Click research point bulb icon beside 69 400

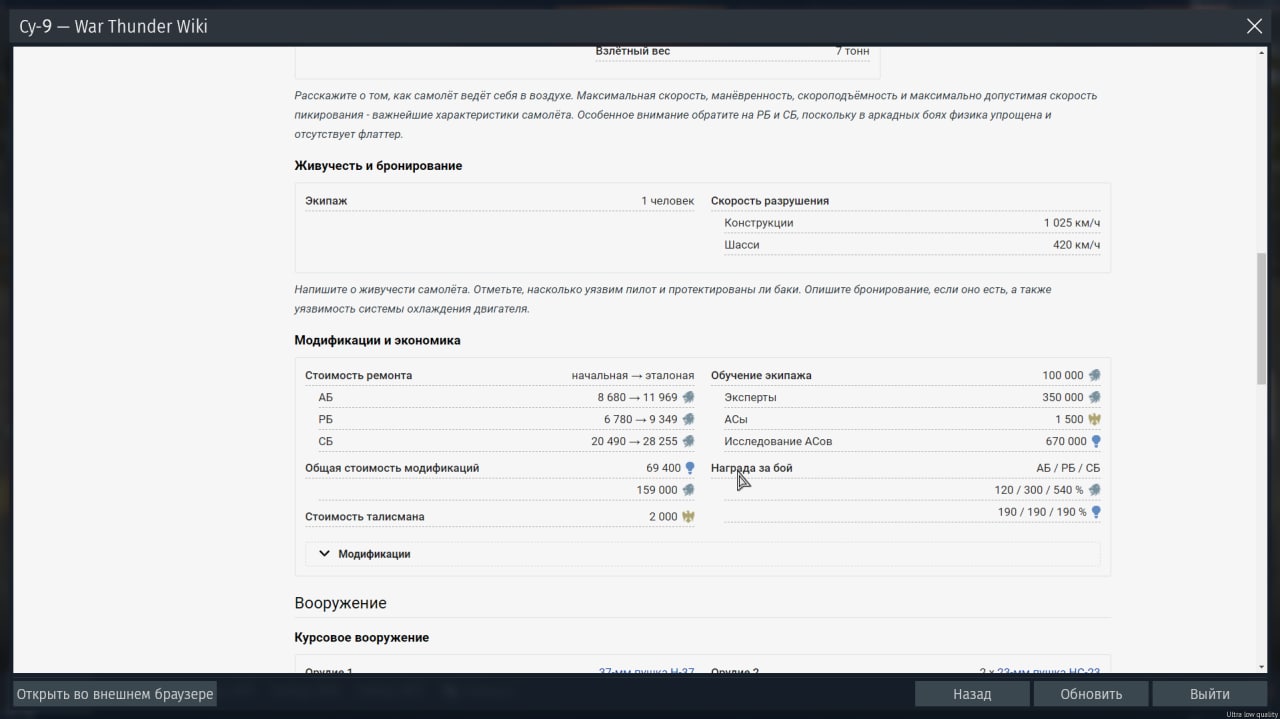click(689, 467)
